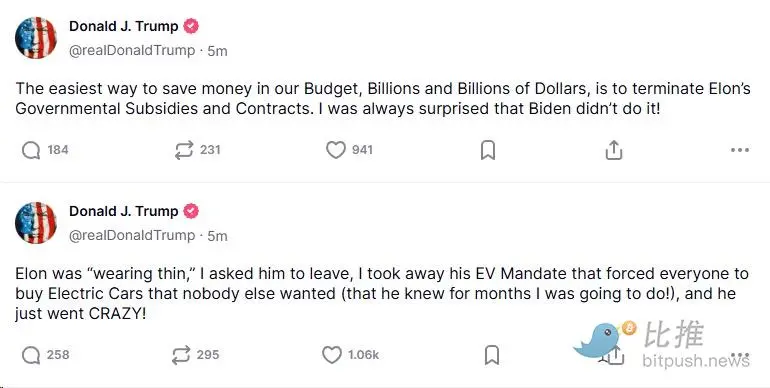Open profile avatar on first post
The width and height of the screenshot is (770, 388).
36,38
